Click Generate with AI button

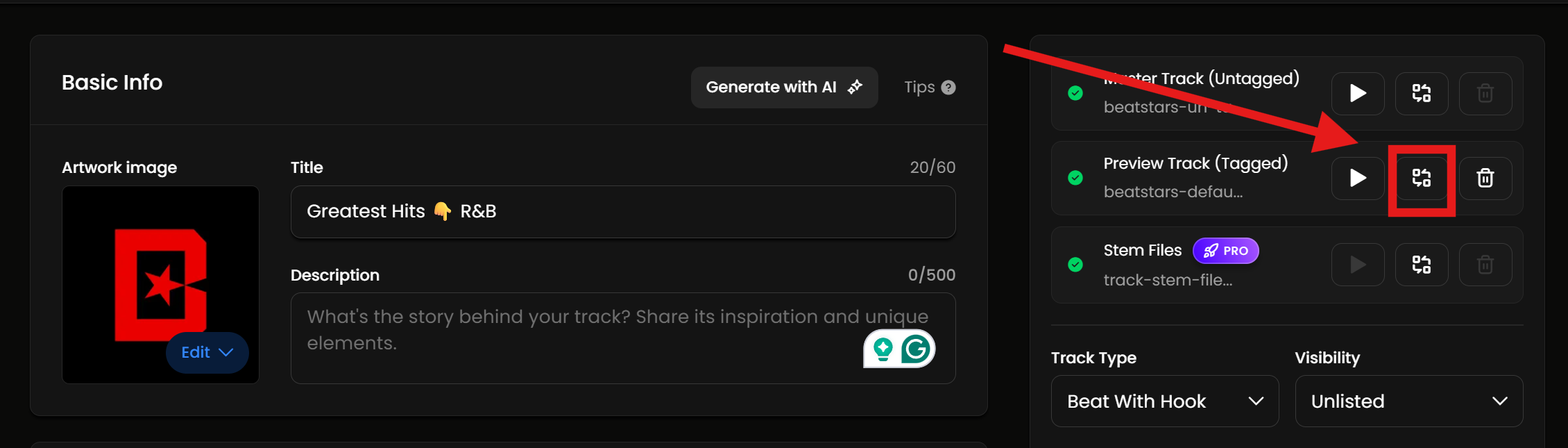(x=784, y=88)
